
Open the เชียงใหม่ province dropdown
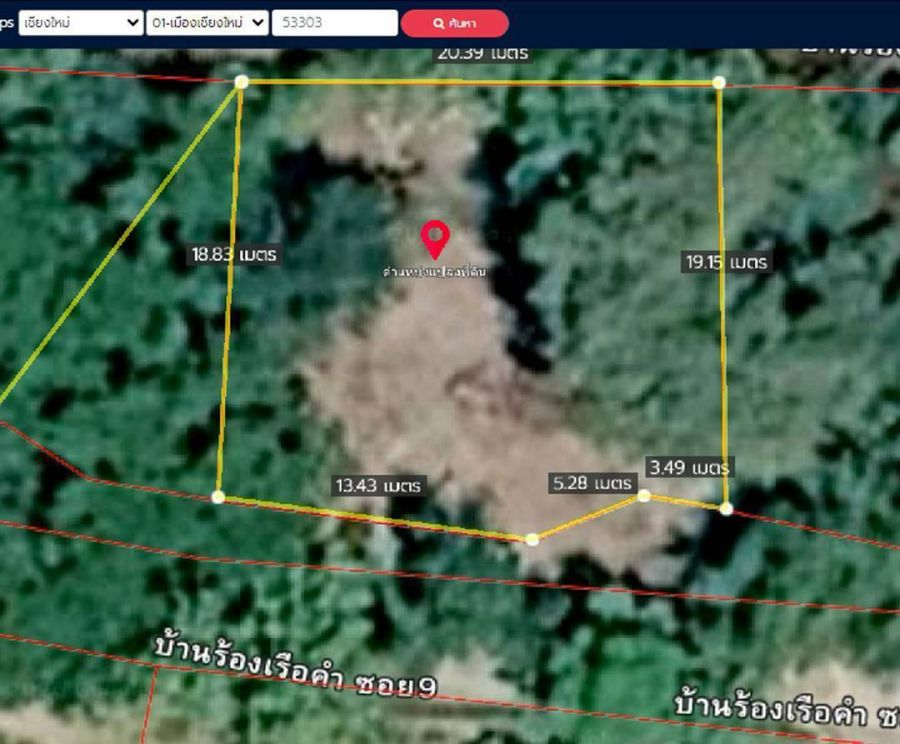click(x=81, y=23)
